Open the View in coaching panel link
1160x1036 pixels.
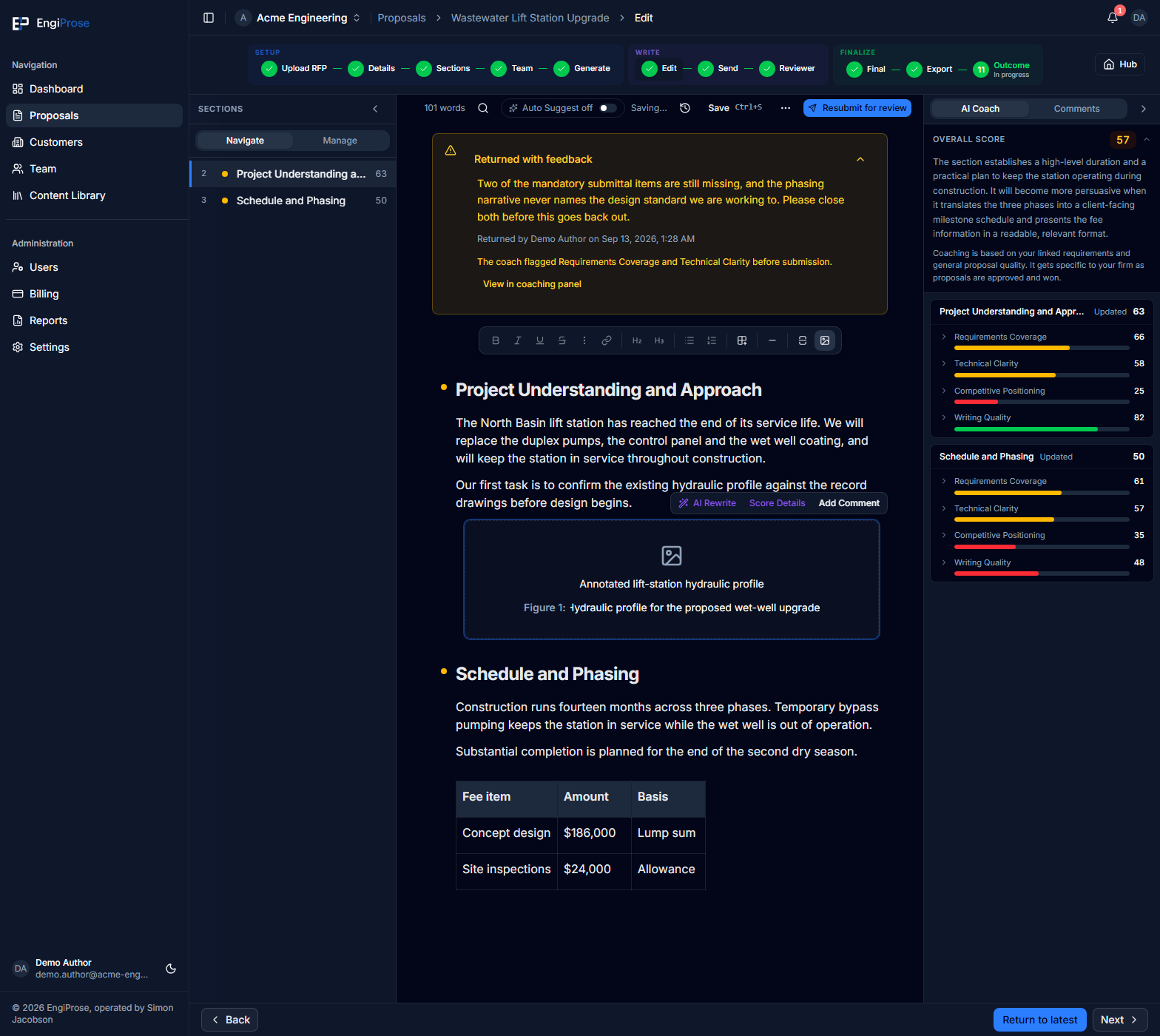point(532,284)
